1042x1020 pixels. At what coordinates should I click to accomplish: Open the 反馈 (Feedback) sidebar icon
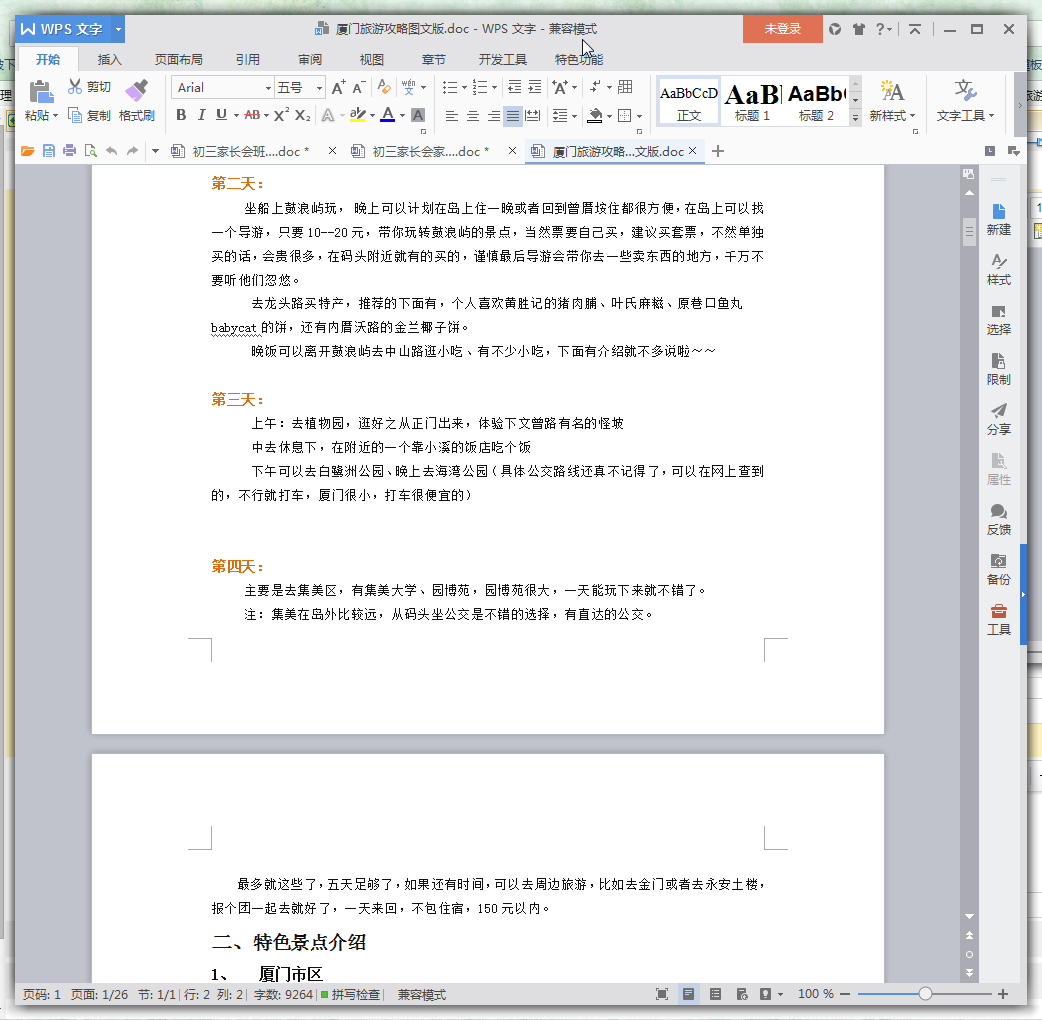tap(998, 520)
